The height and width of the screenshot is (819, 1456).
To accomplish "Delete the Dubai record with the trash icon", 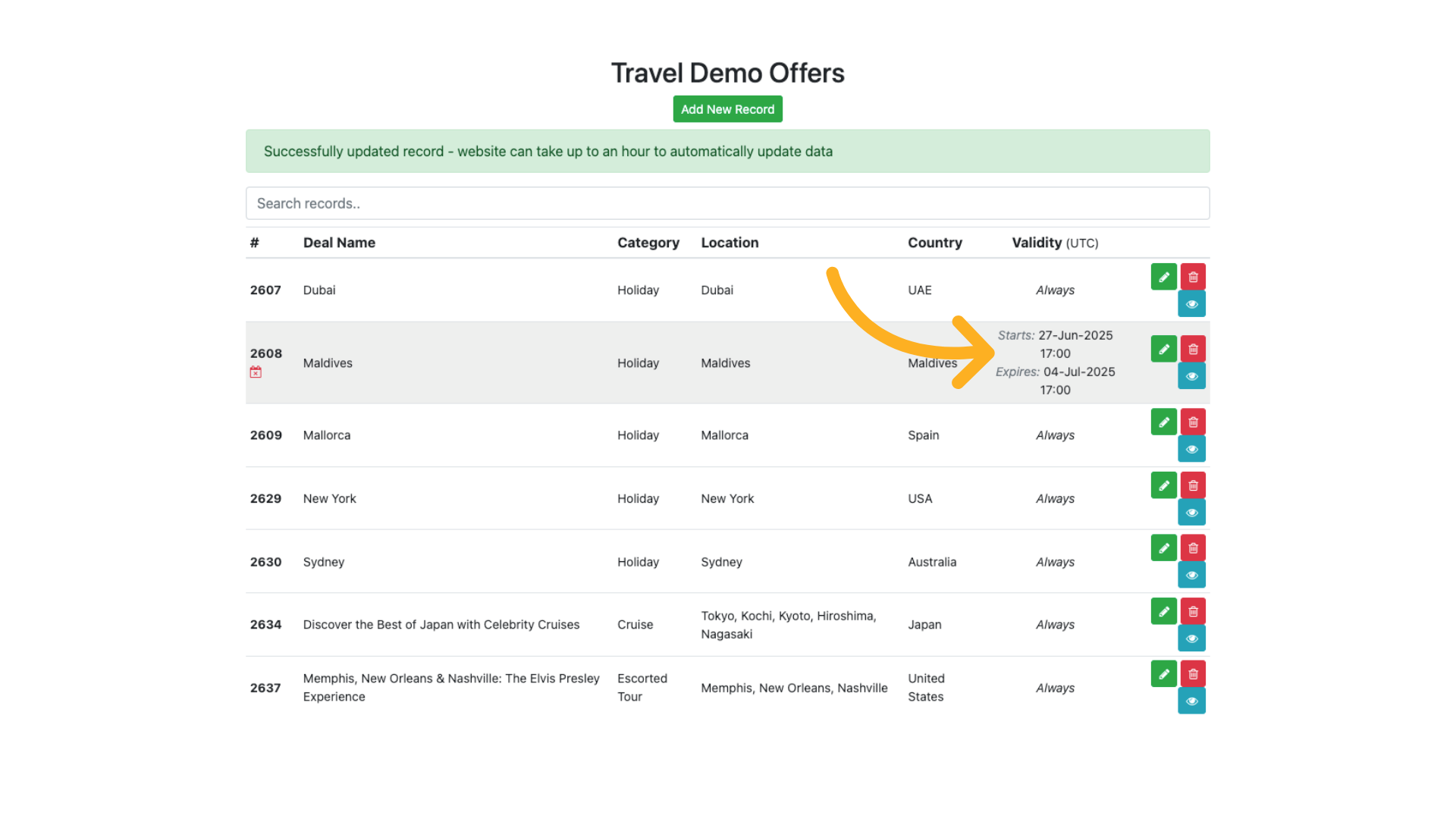I will 1192,276.
